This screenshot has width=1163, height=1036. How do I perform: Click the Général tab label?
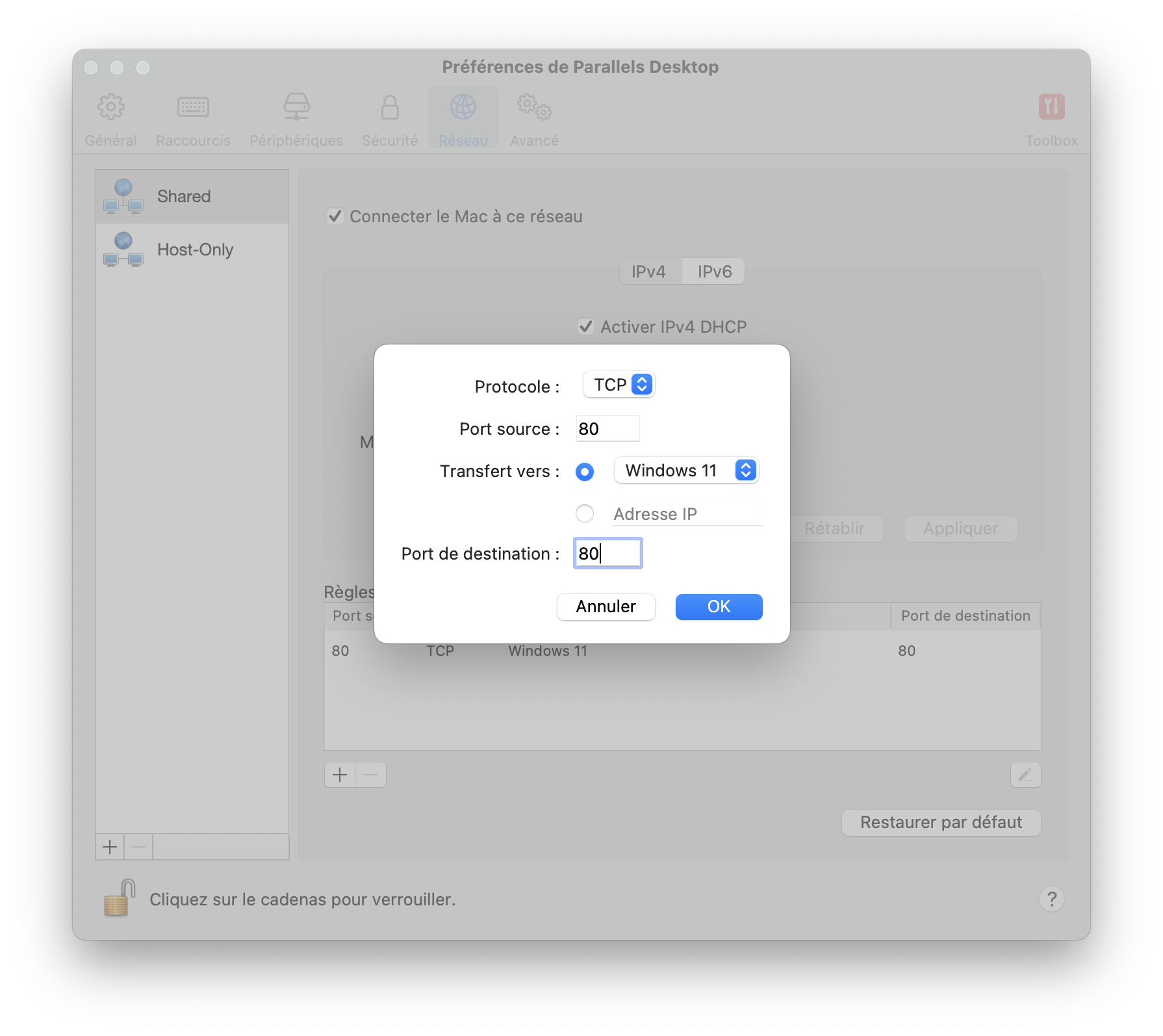110,140
